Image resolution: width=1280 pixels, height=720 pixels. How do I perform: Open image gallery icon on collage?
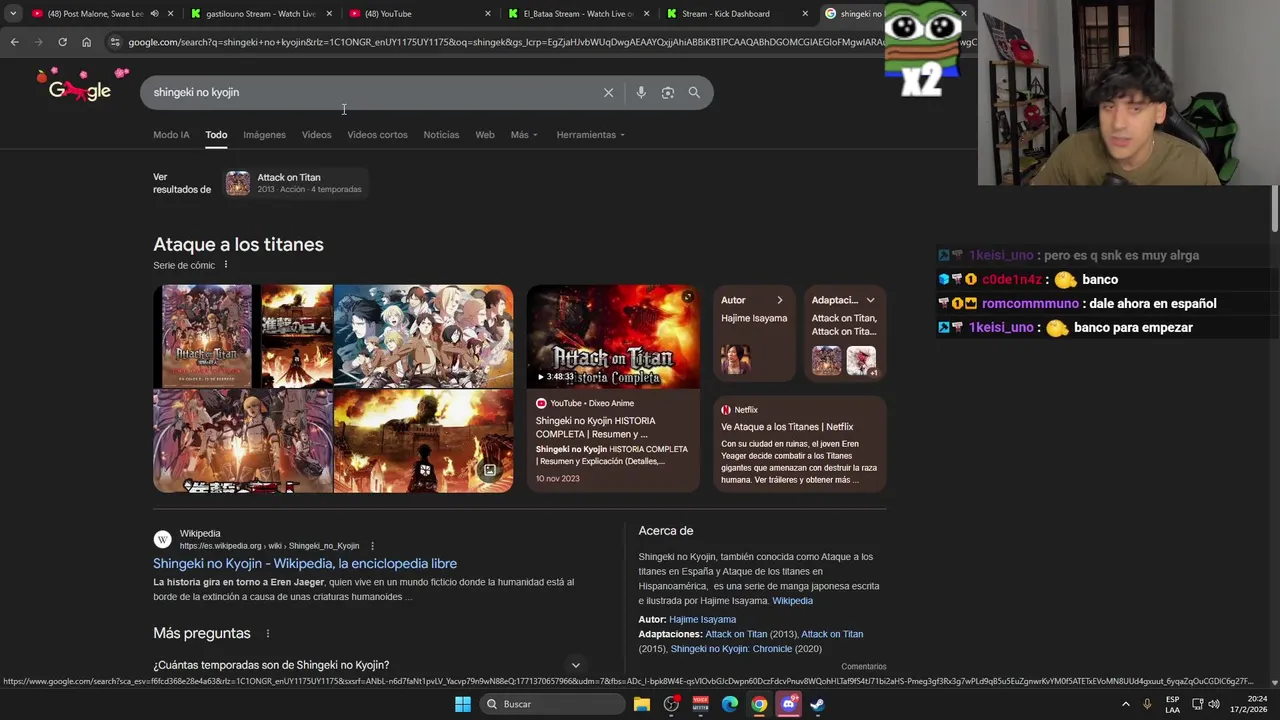pos(489,470)
